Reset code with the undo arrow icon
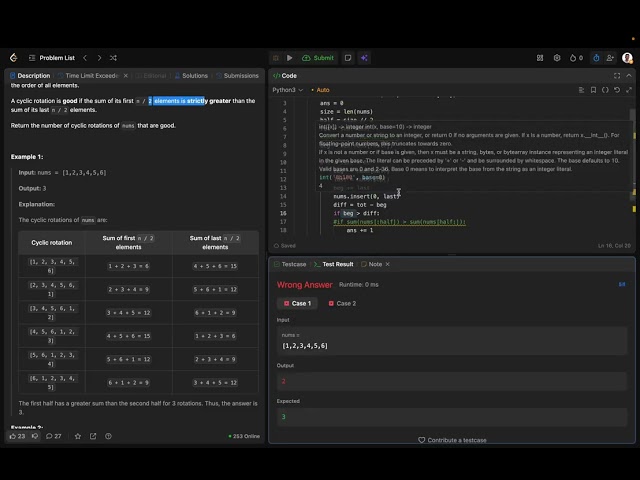Viewport: 640px width, 480px height. click(x=617, y=90)
